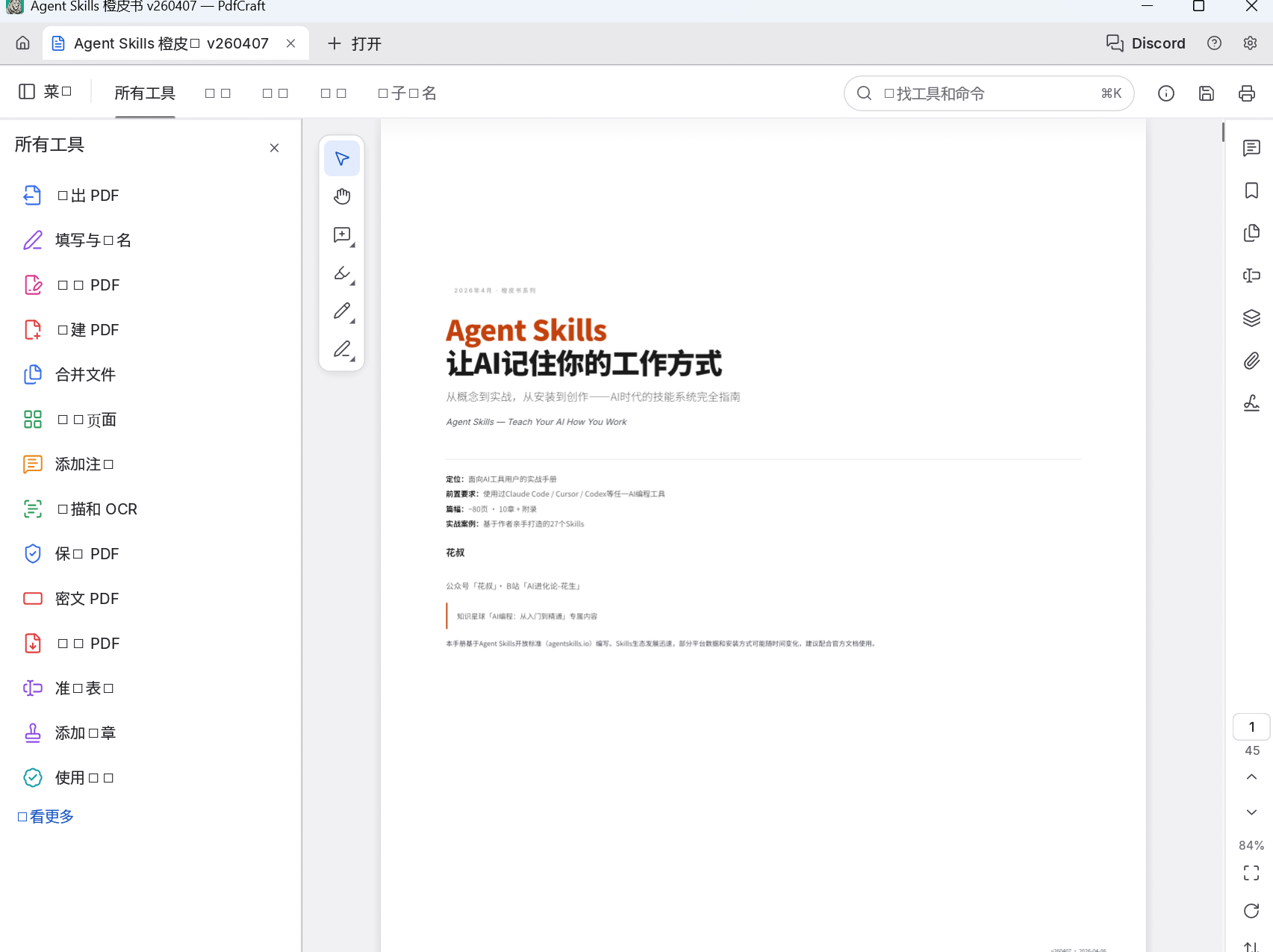
Task: Open the help question icon
Action: (x=1214, y=43)
